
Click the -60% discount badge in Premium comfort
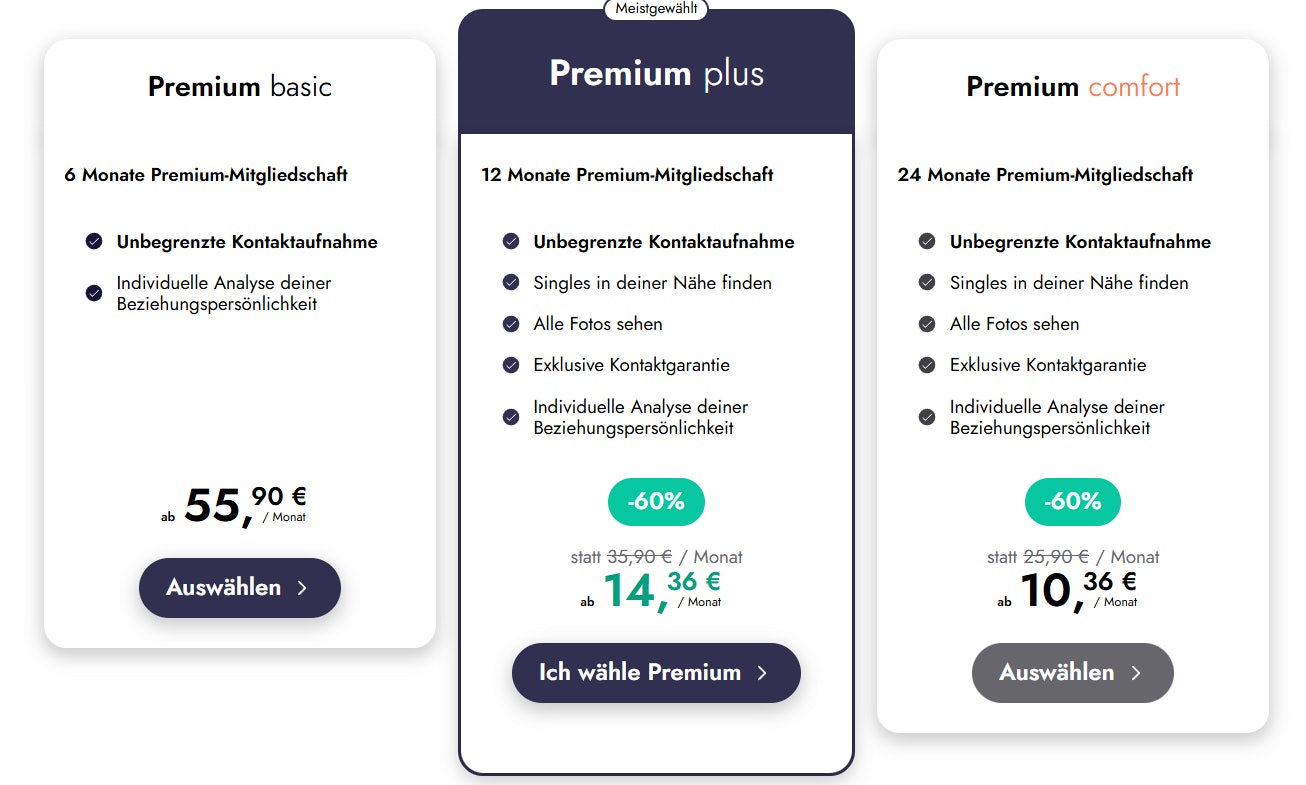1072,502
